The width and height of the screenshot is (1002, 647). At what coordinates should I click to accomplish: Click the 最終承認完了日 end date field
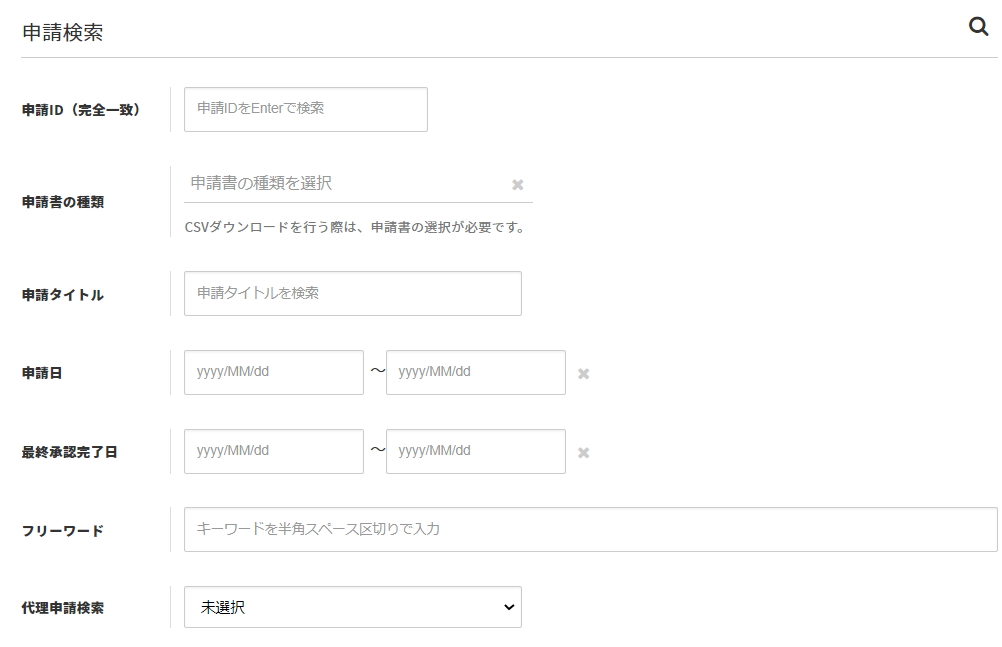click(x=475, y=451)
